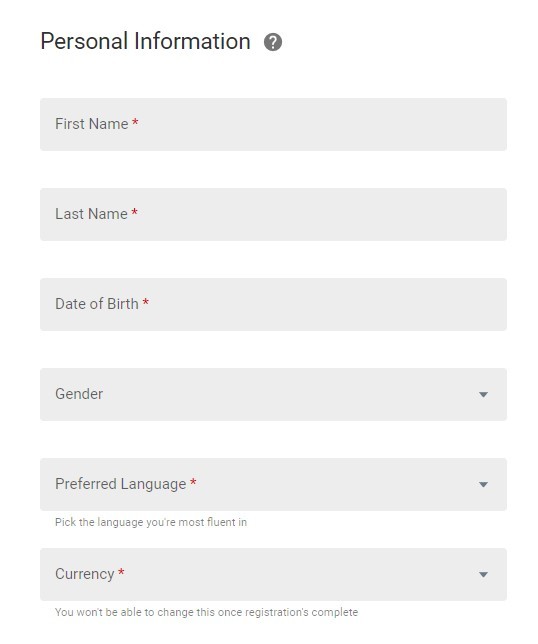
Task: Open the Gender dropdown
Action: pos(273,394)
